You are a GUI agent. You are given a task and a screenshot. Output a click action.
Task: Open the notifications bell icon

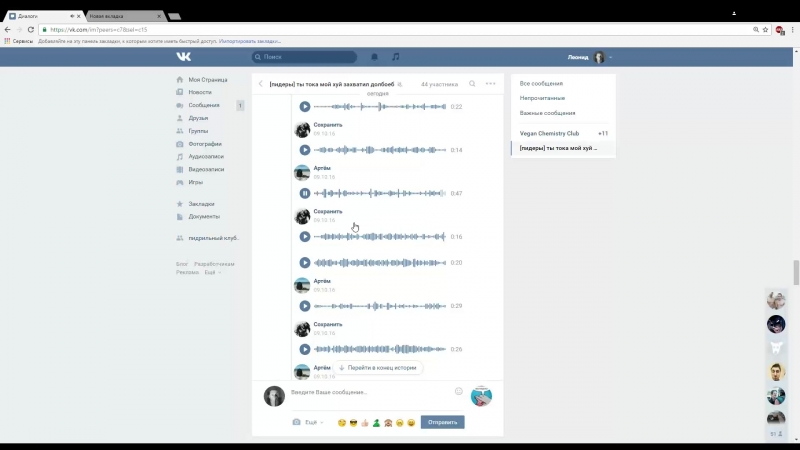click(x=374, y=57)
